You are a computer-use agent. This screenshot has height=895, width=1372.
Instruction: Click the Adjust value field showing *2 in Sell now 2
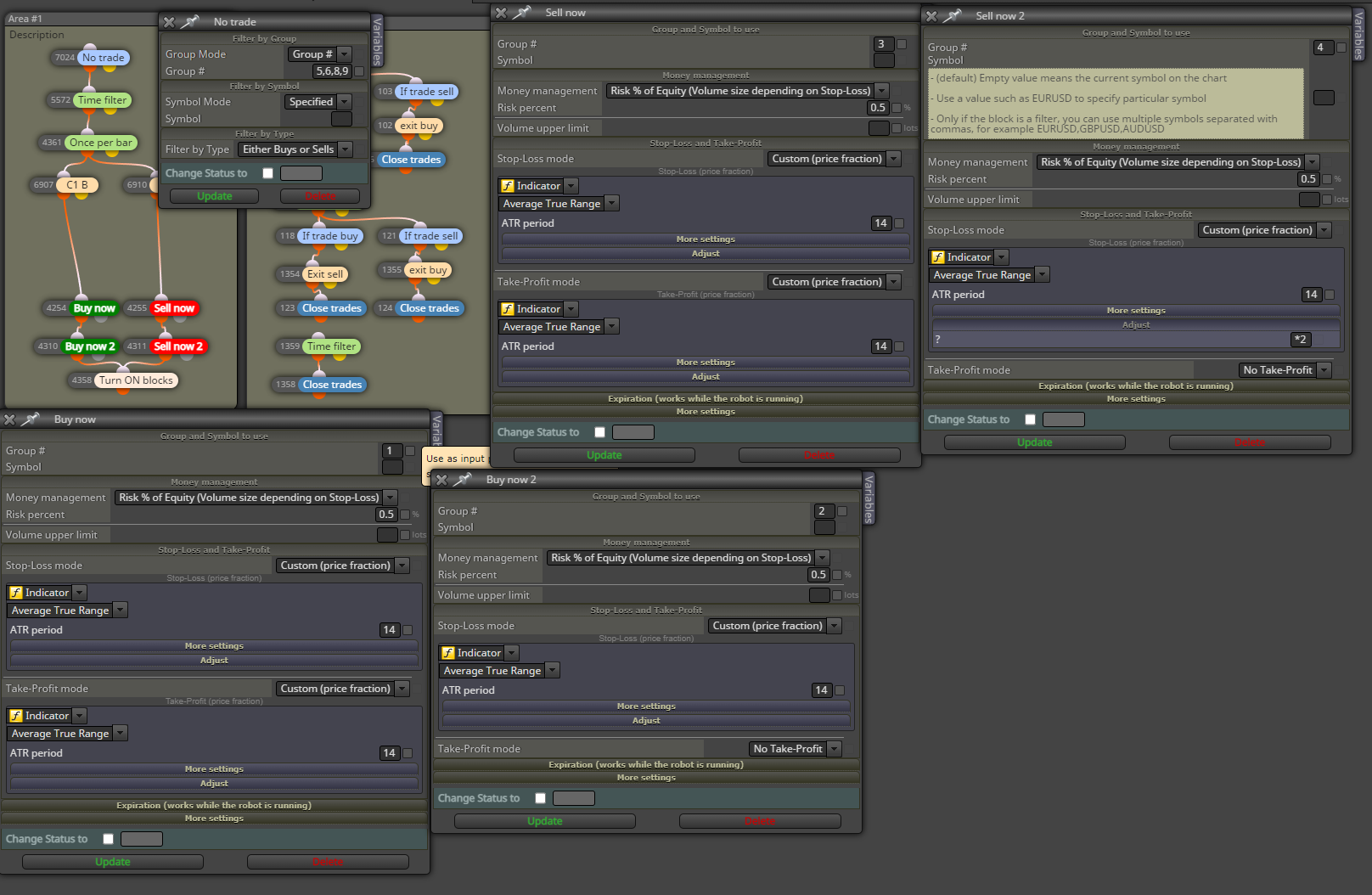(1301, 340)
